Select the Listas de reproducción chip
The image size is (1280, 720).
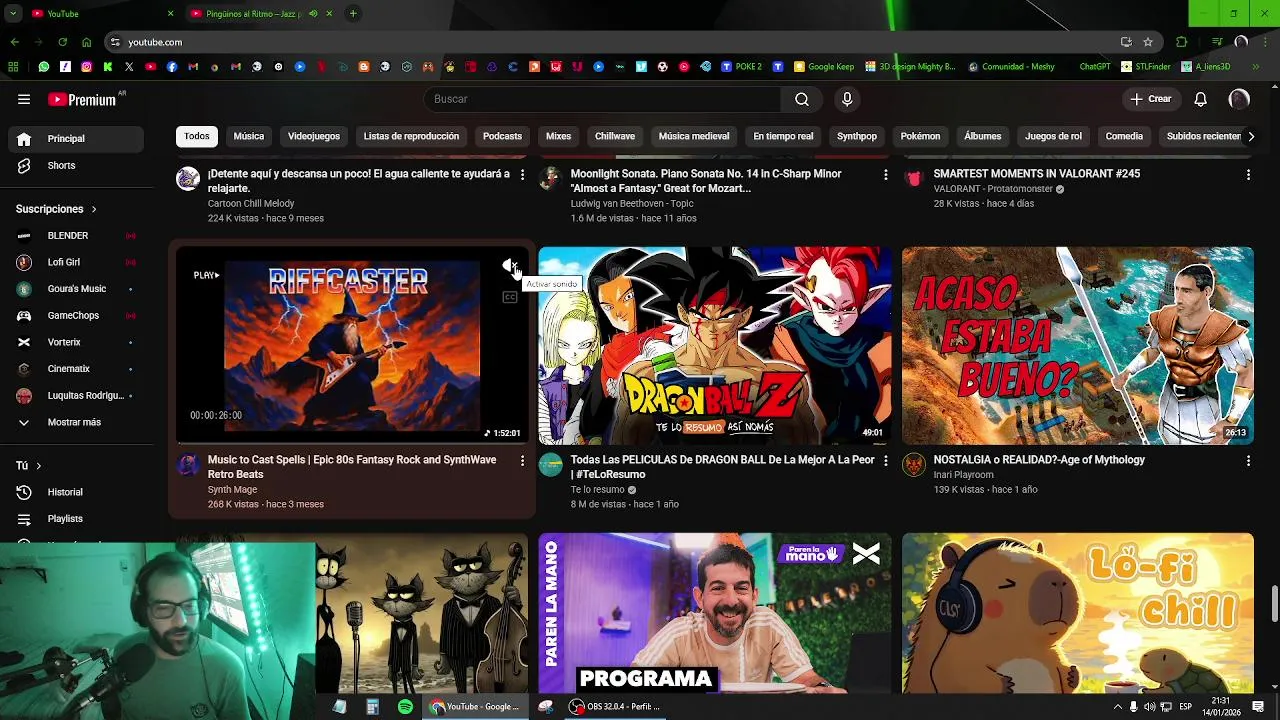coord(411,136)
